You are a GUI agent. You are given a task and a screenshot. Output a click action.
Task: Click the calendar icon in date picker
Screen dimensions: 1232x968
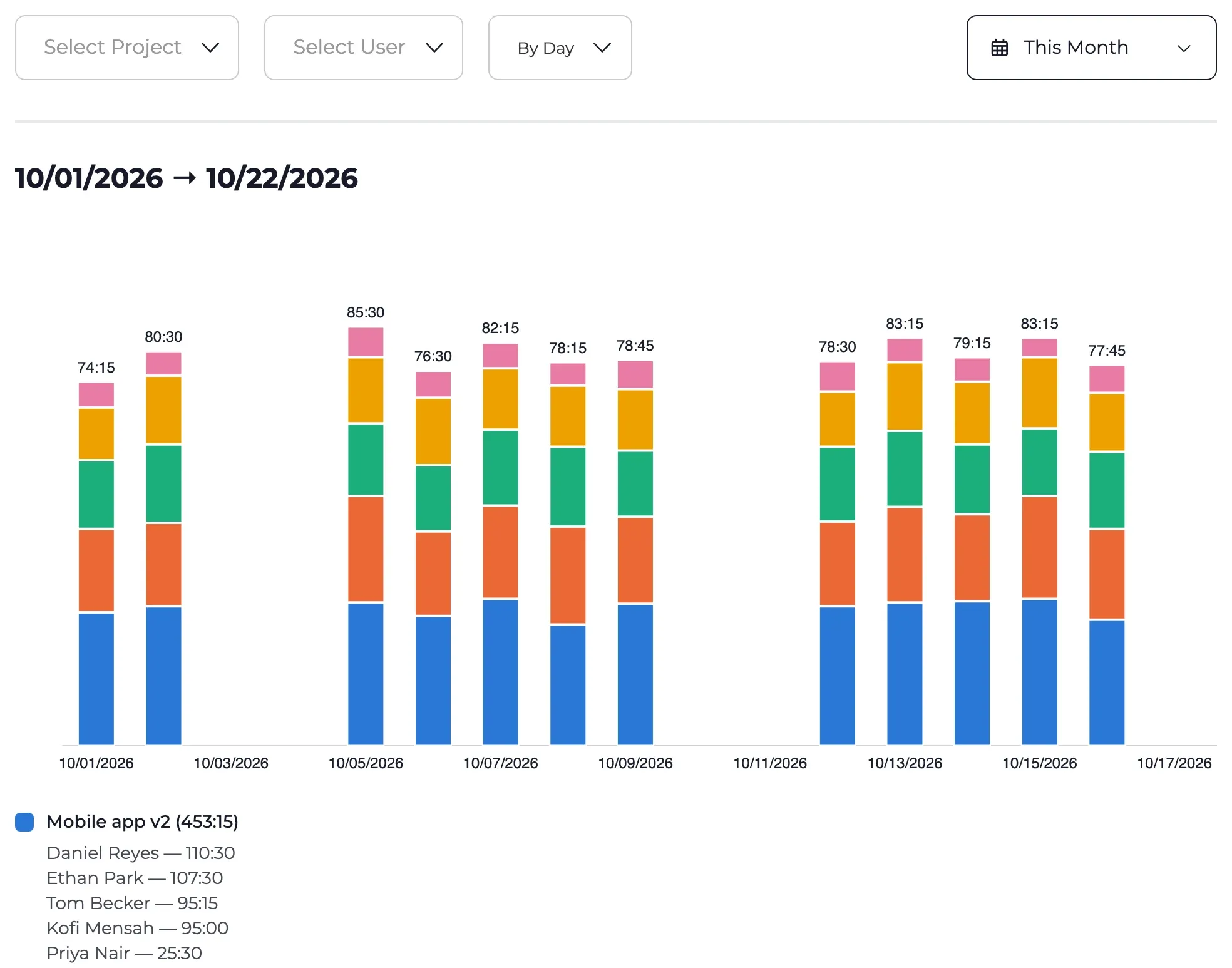[1000, 48]
